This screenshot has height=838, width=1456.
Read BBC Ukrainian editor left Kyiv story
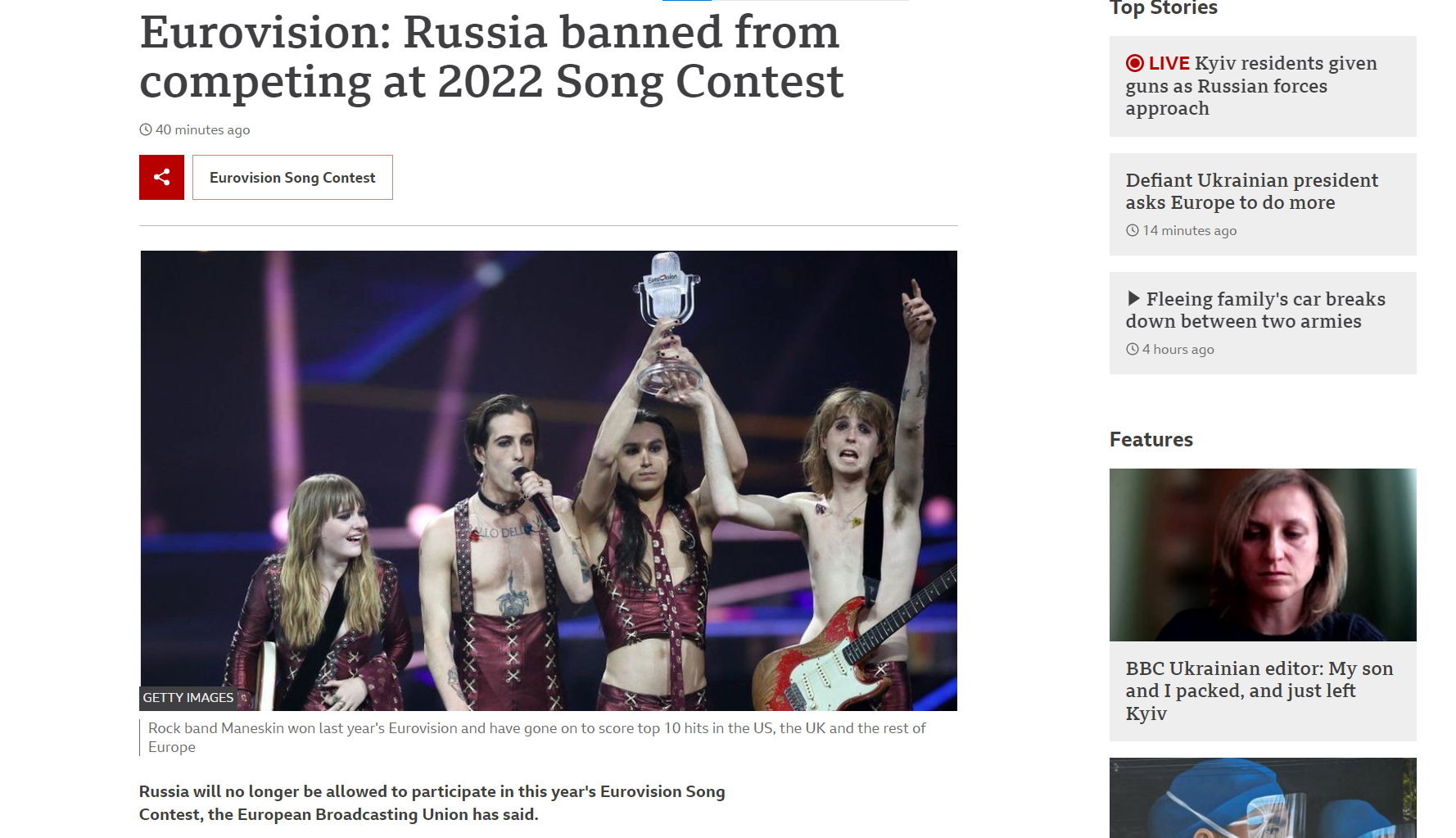tap(1259, 691)
